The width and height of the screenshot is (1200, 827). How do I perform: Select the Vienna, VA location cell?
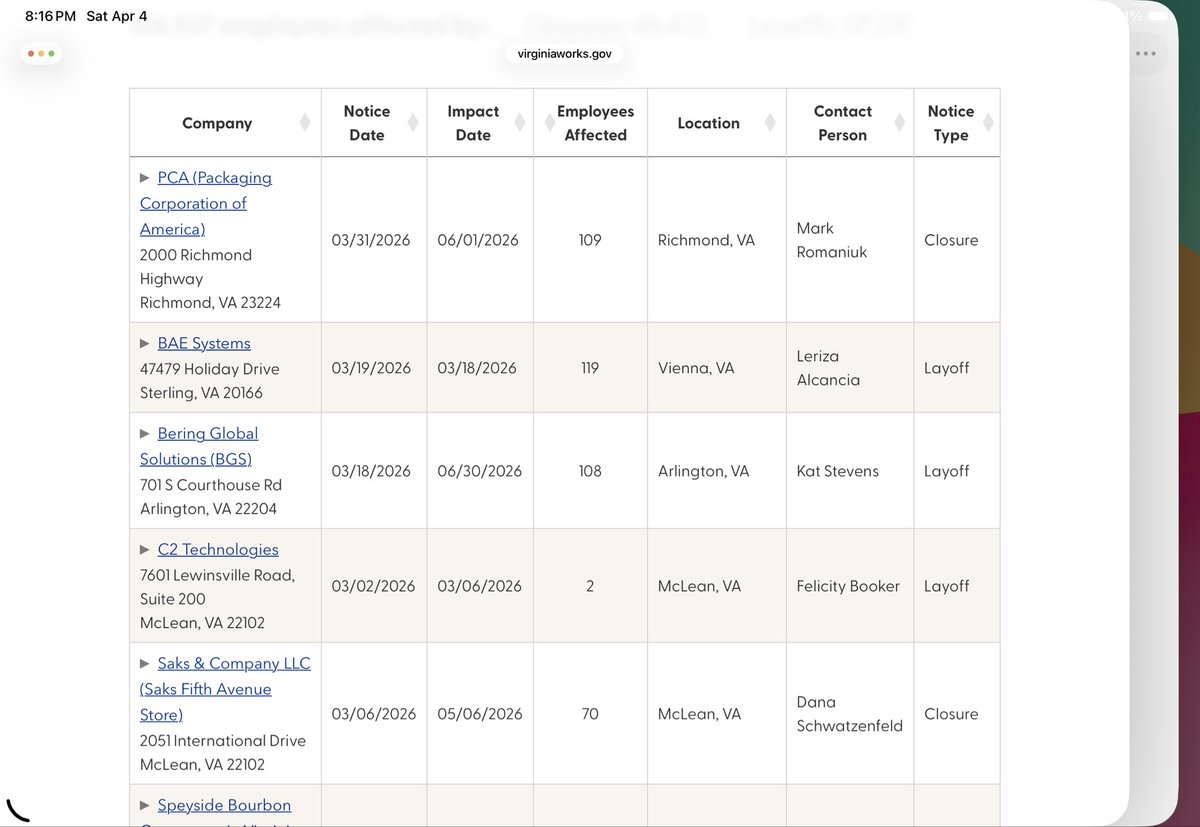coord(696,368)
